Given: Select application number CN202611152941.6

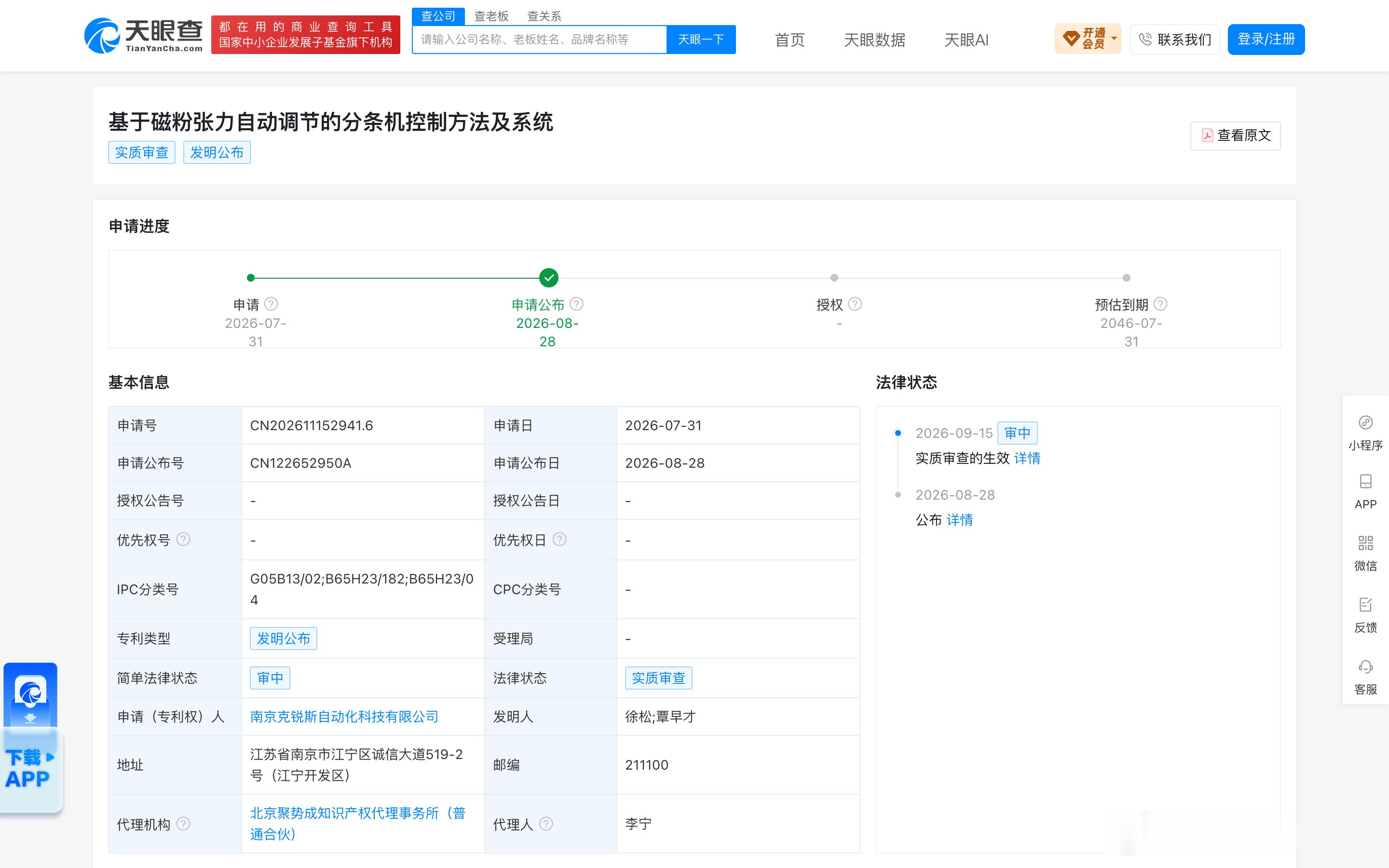Looking at the screenshot, I should [x=312, y=425].
